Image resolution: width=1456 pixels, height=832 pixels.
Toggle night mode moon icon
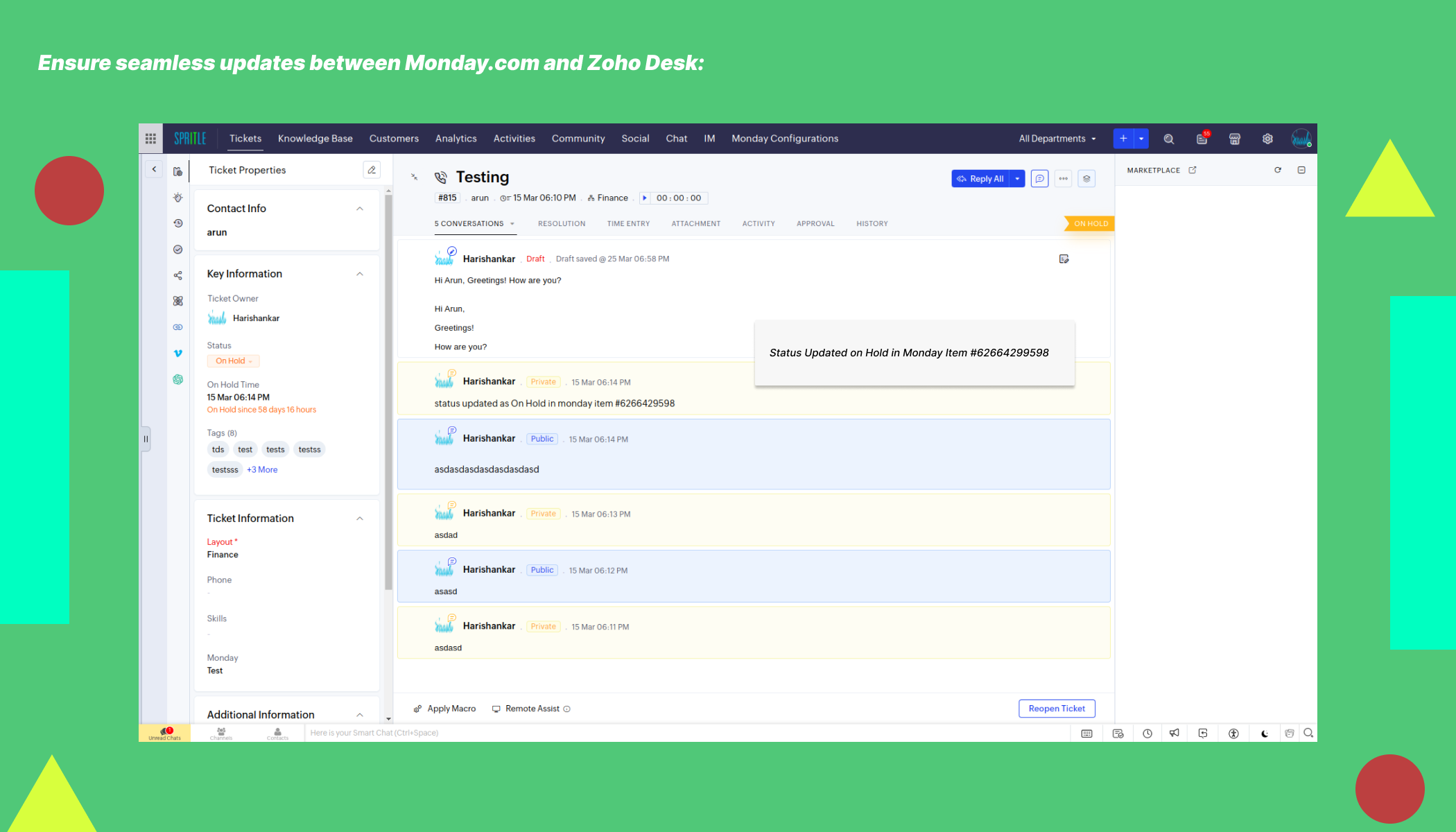tap(1265, 734)
